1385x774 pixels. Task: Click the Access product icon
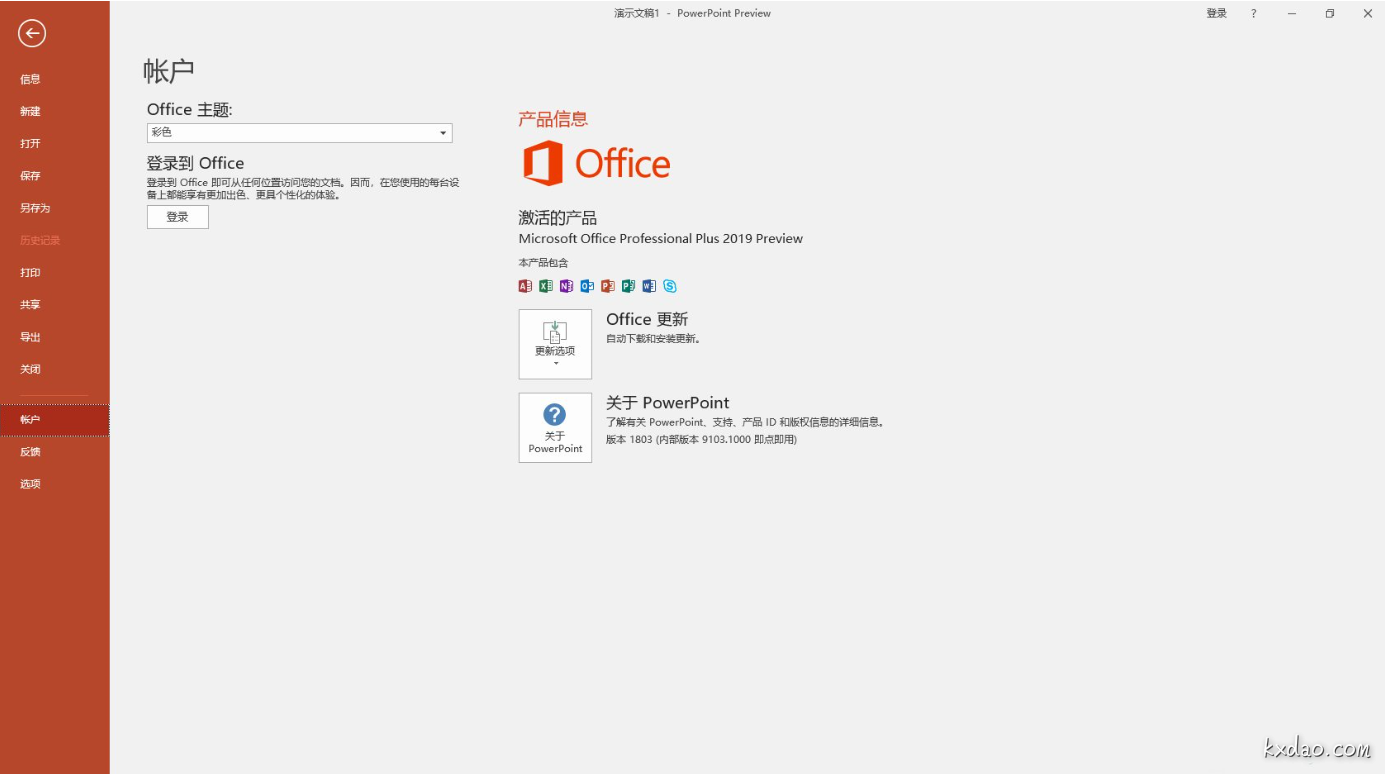(x=525, y=286)
